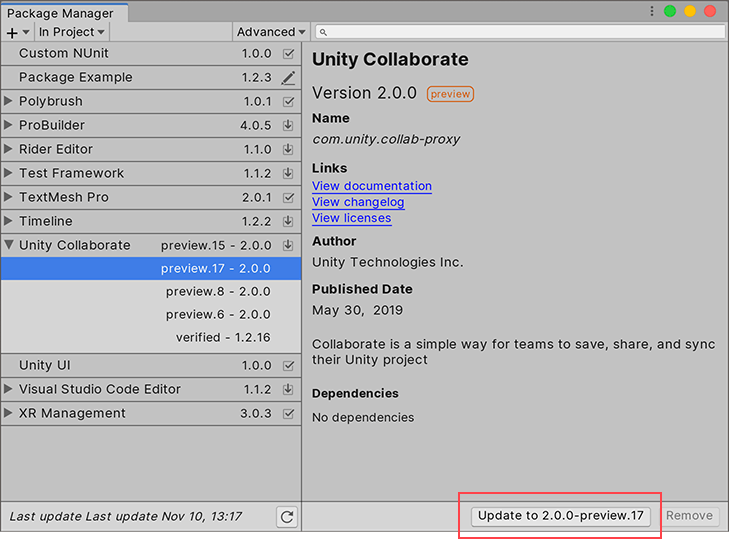The image size is (729, 550).
Task: Open the Advanced dropdown menu
Action: coord(271,32)
